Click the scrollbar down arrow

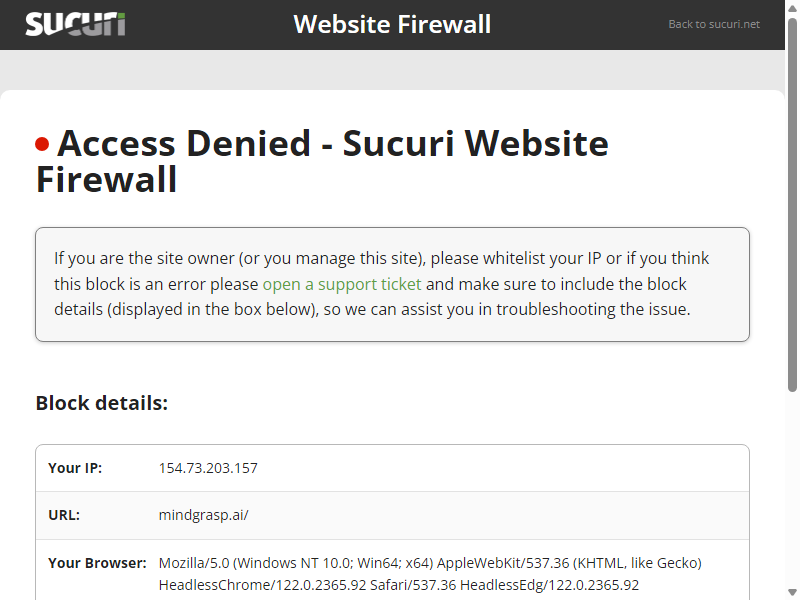(792, 592)
